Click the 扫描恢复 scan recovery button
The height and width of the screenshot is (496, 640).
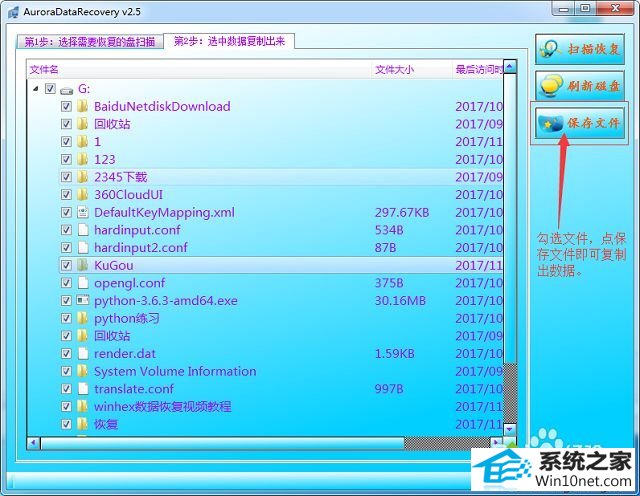(580, 49)
